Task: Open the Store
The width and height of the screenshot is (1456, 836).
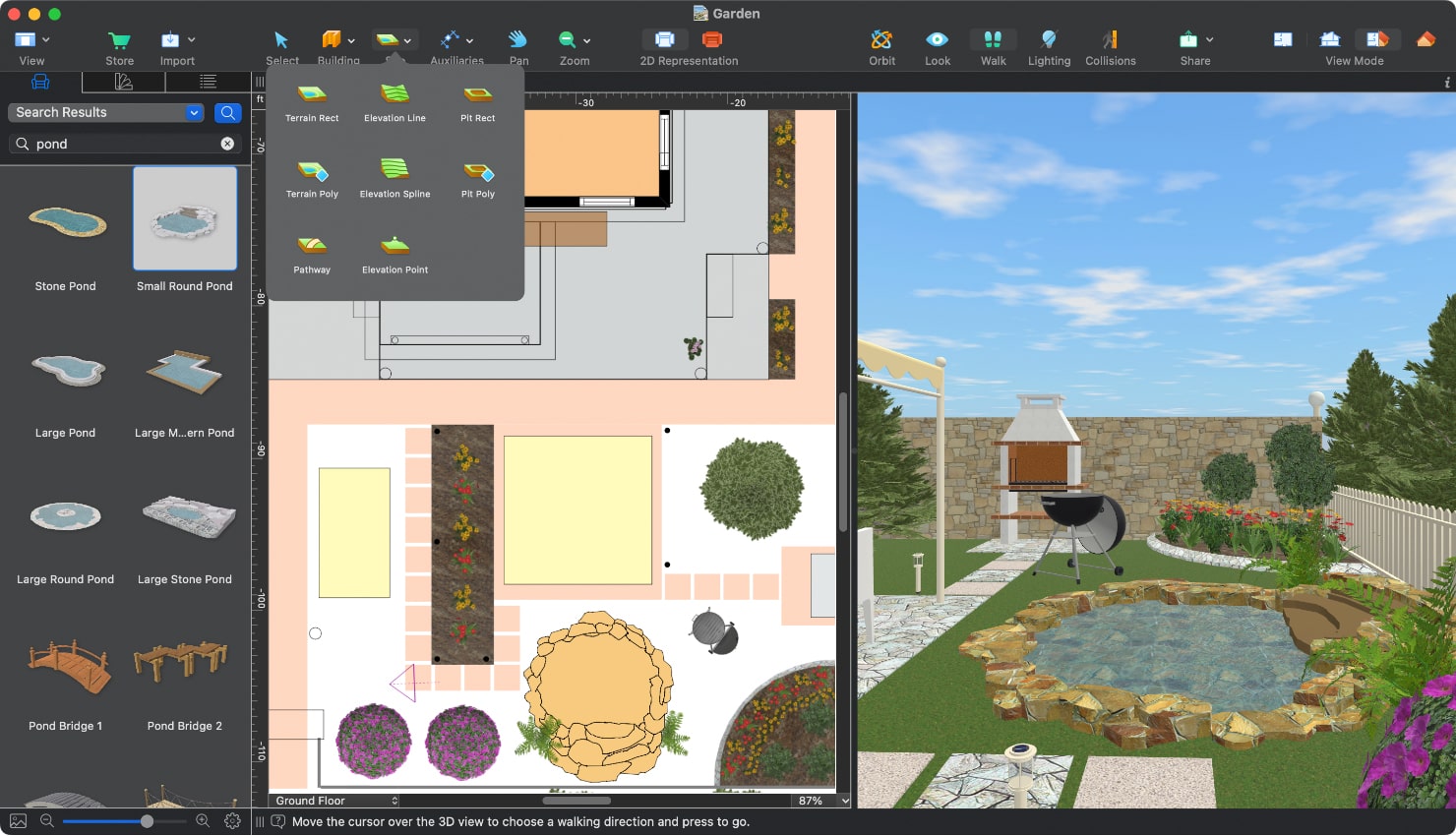Action: [119, 46]
